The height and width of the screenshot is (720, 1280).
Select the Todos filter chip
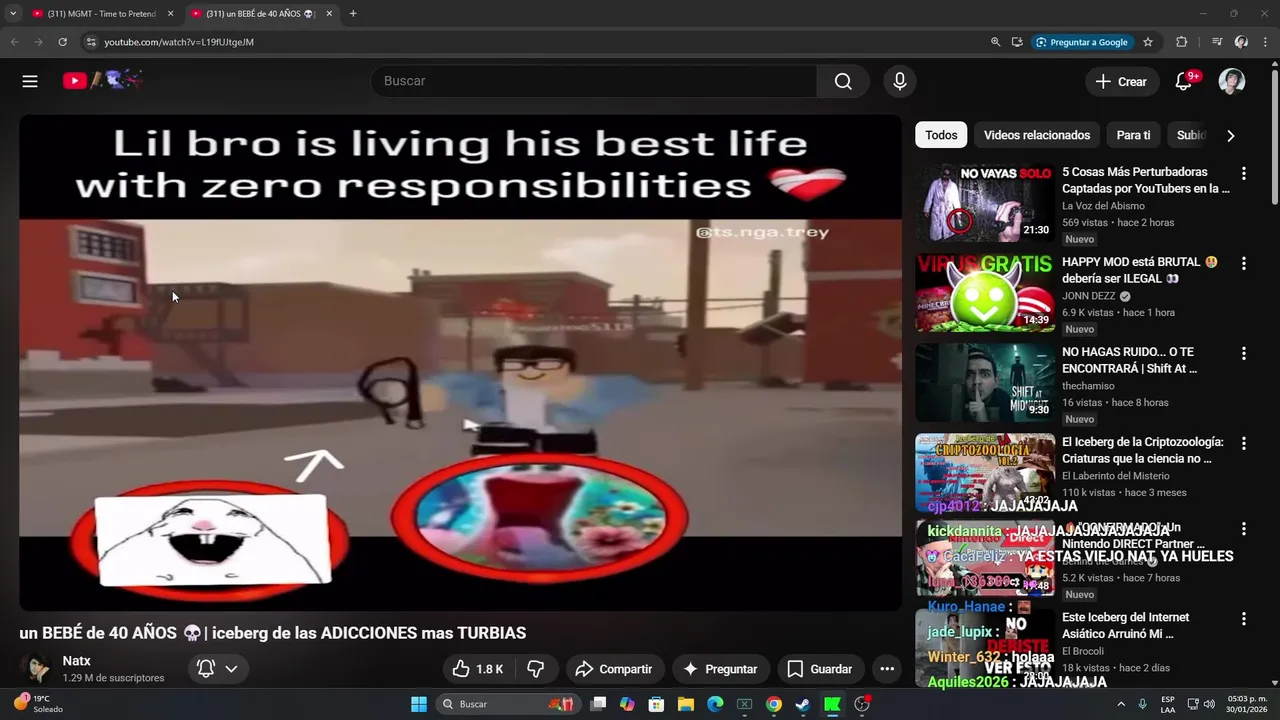pyautogui.click(x=941, y=135)
